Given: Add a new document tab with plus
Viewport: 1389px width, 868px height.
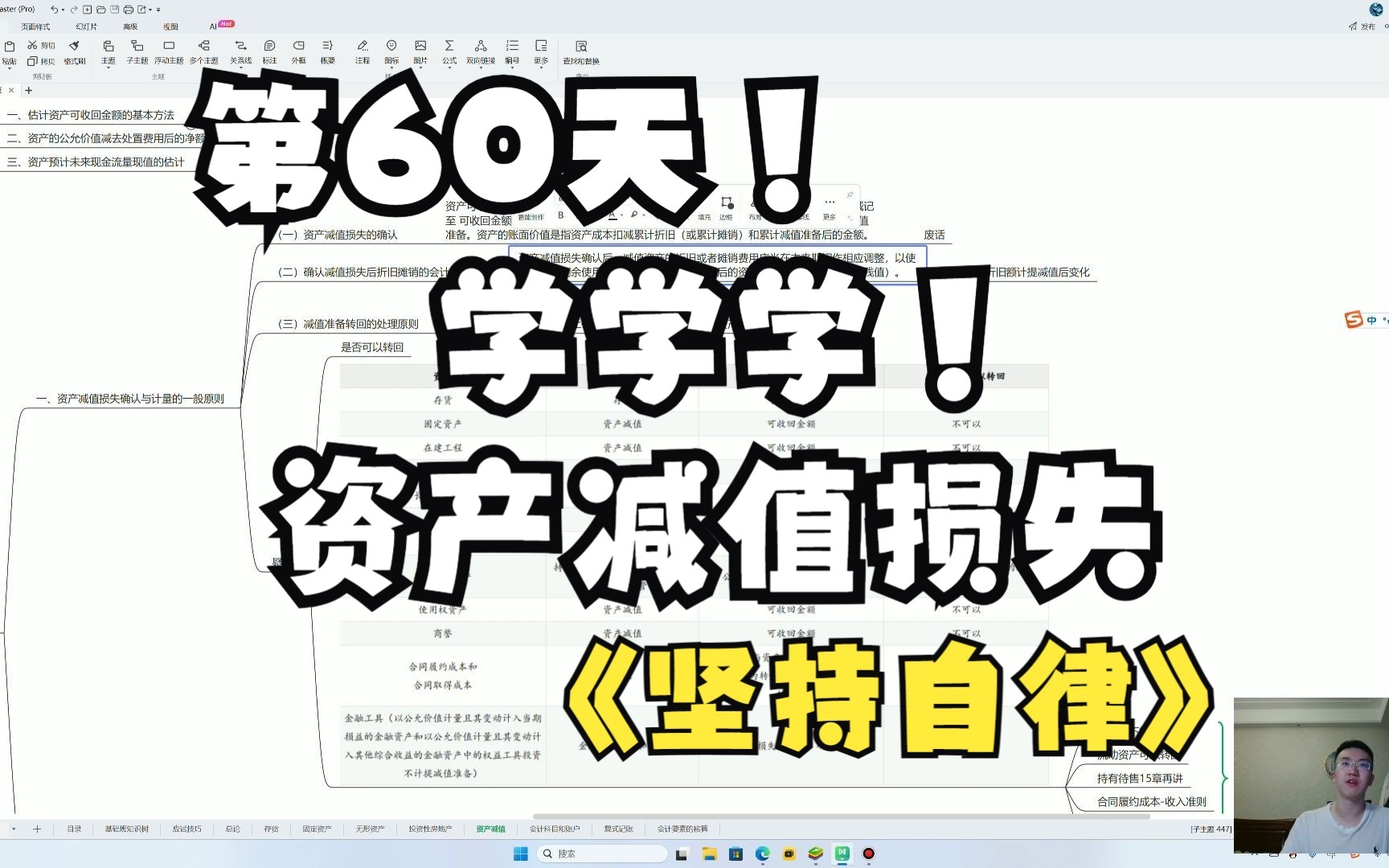Looking at the screenshot, I should coord(29,90).
